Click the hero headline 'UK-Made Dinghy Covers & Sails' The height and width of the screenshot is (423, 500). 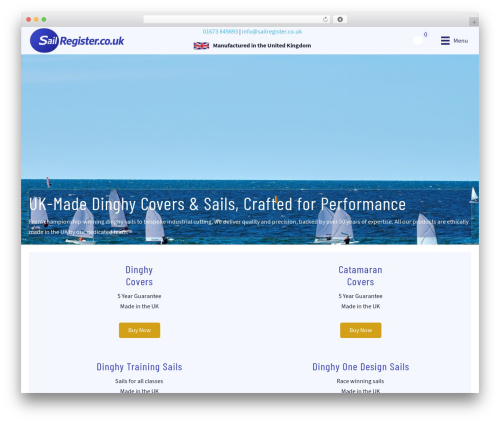134,204
